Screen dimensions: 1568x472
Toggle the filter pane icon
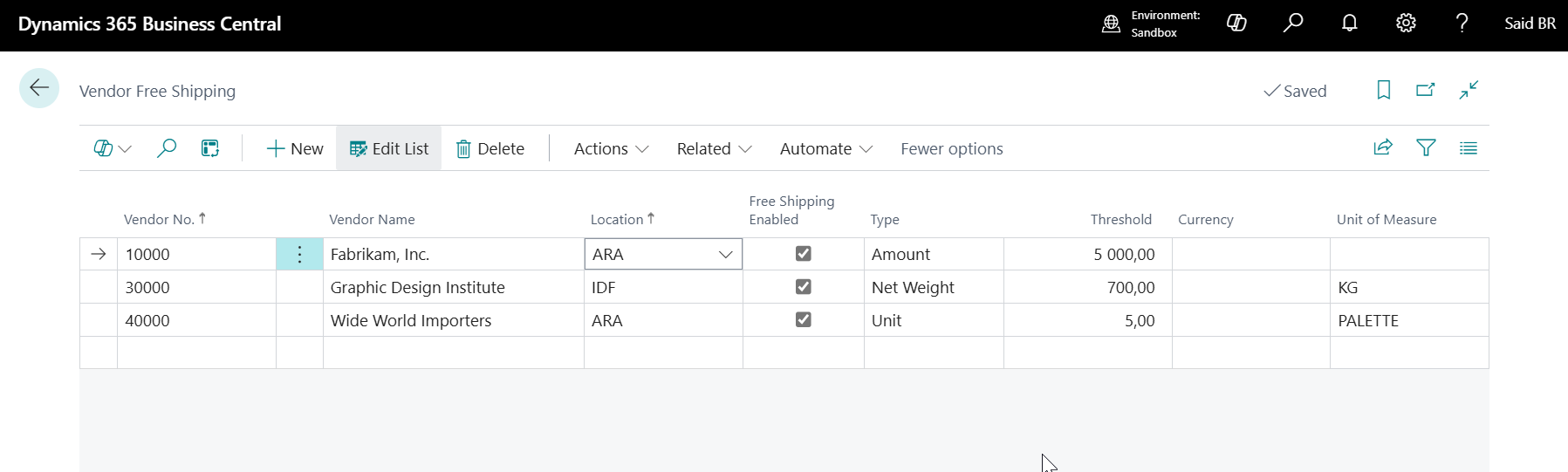pyautogui.click(x=1426, y=147)
